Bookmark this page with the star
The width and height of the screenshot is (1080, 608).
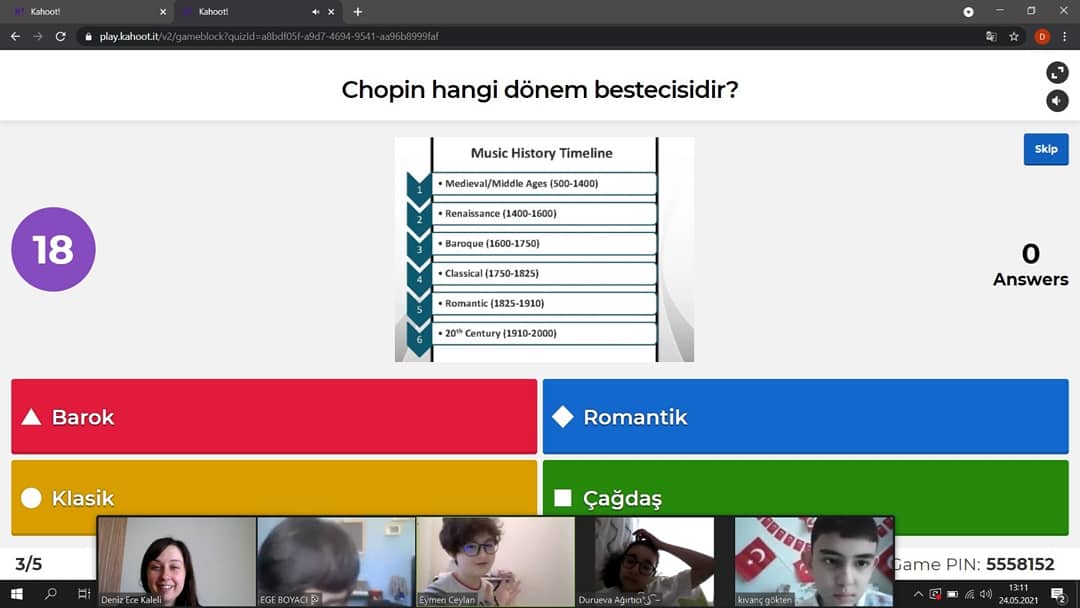pyautogui.click(x=1014, y=36)
